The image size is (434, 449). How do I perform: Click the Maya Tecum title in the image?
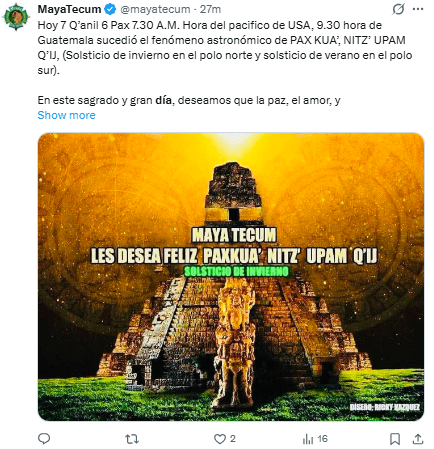pos(234,235)
